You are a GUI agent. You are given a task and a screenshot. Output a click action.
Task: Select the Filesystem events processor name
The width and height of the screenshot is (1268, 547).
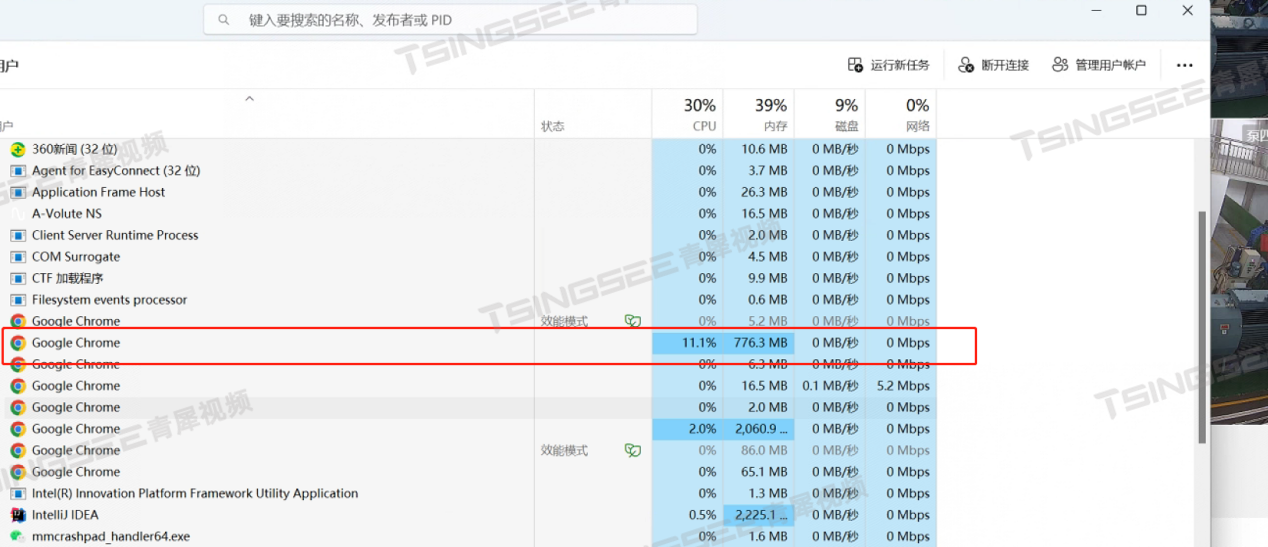click(109, 299)
